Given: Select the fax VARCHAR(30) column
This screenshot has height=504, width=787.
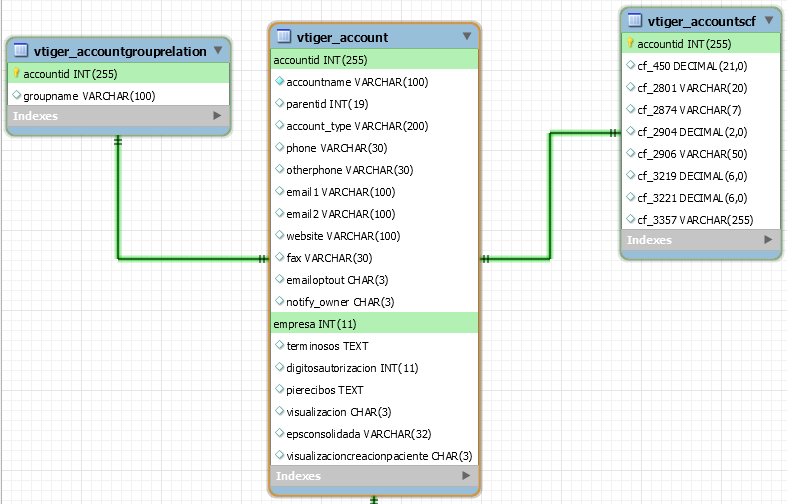Looking at the screenshot, I should 374,258.
